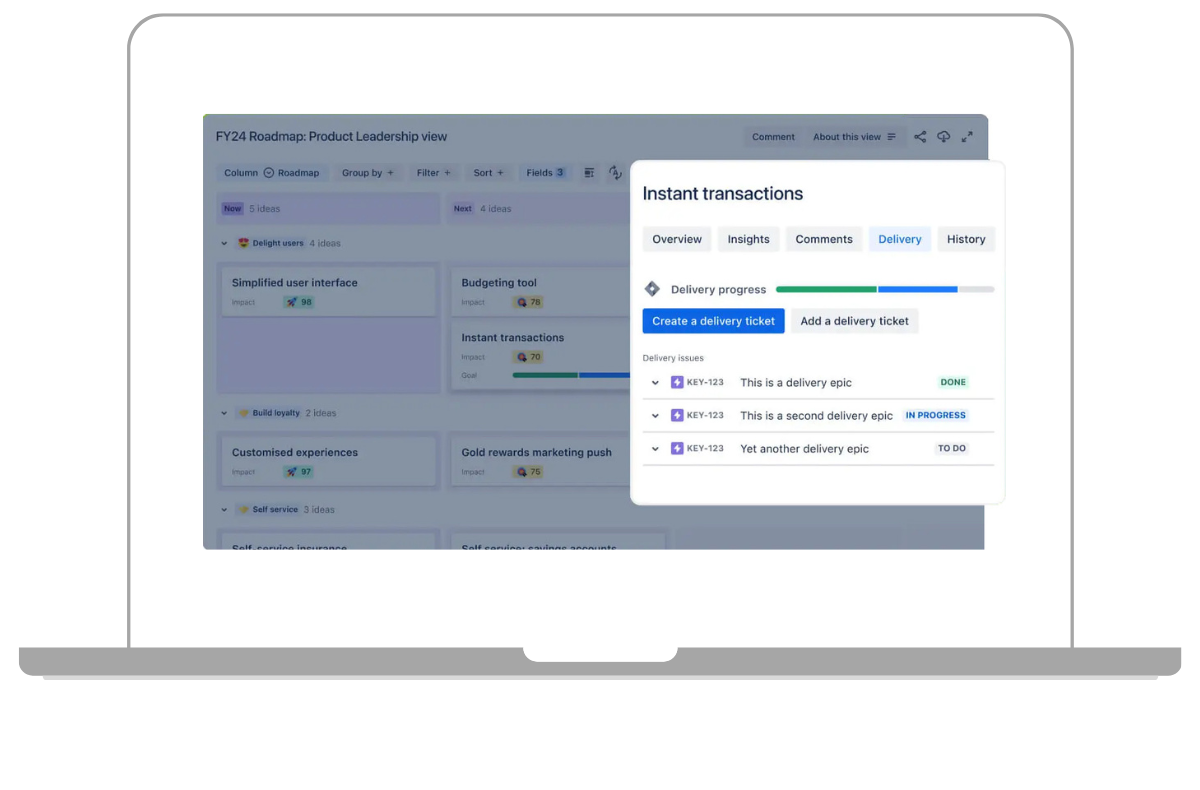Open the Column Roadmap dropdown
This screenshot has width=1200, height=790.
click(x=272, y=172)
